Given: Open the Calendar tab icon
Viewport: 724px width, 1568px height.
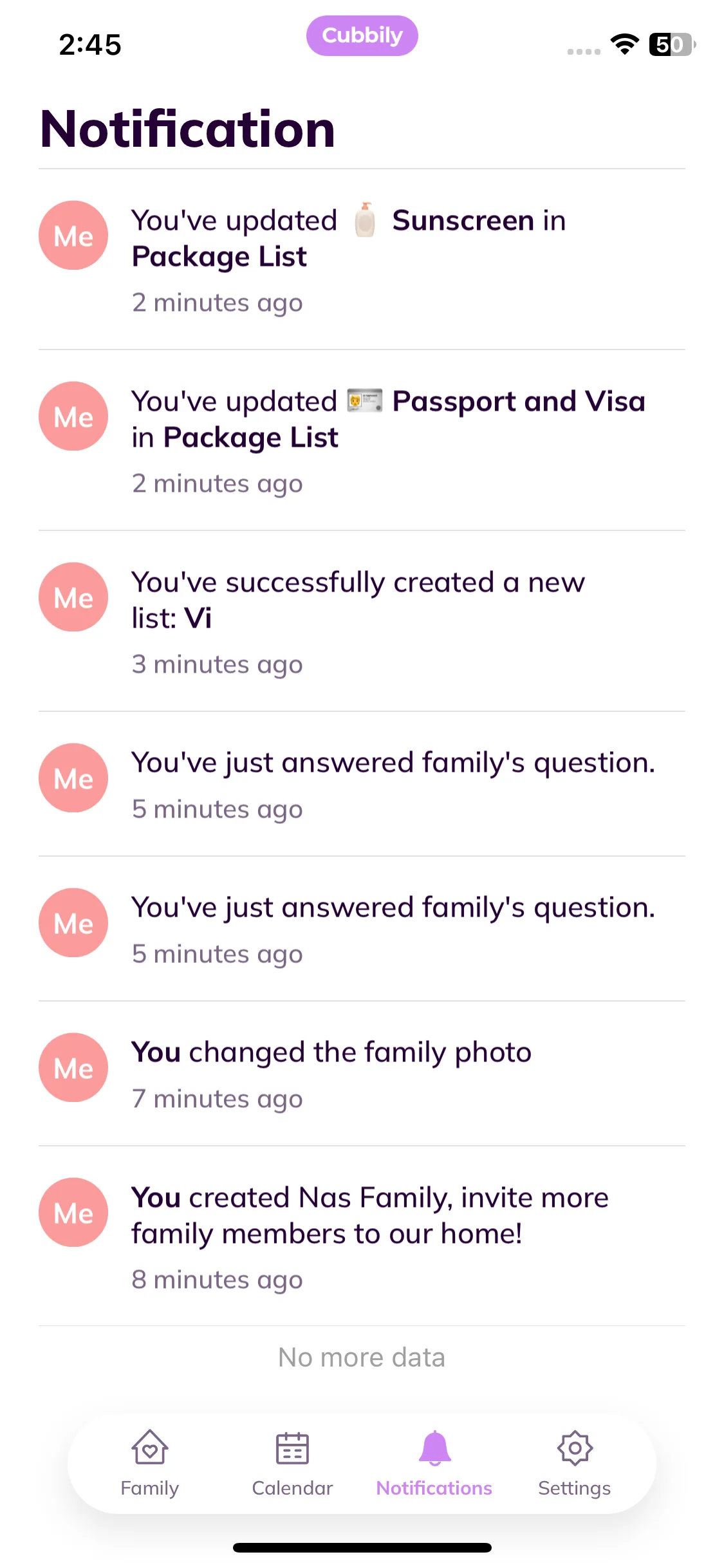Looking at the screenshot, I should 292,1448.
